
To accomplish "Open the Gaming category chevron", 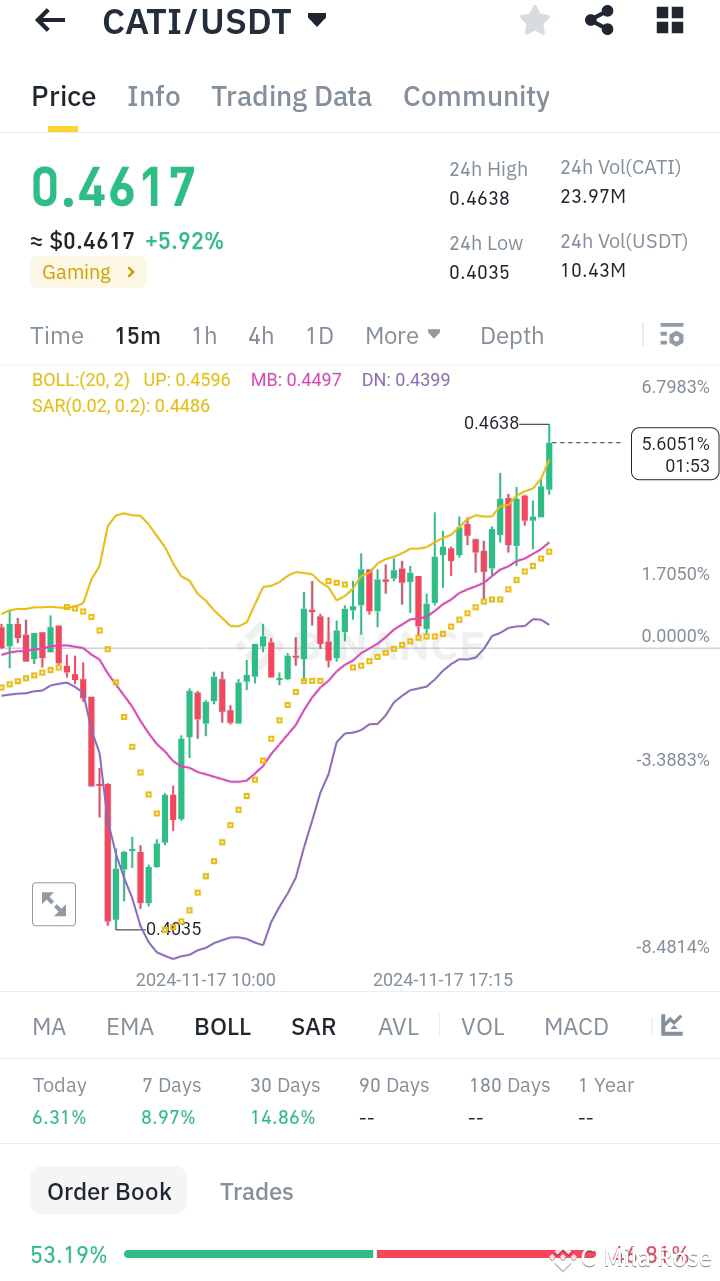I will (130, 272).
